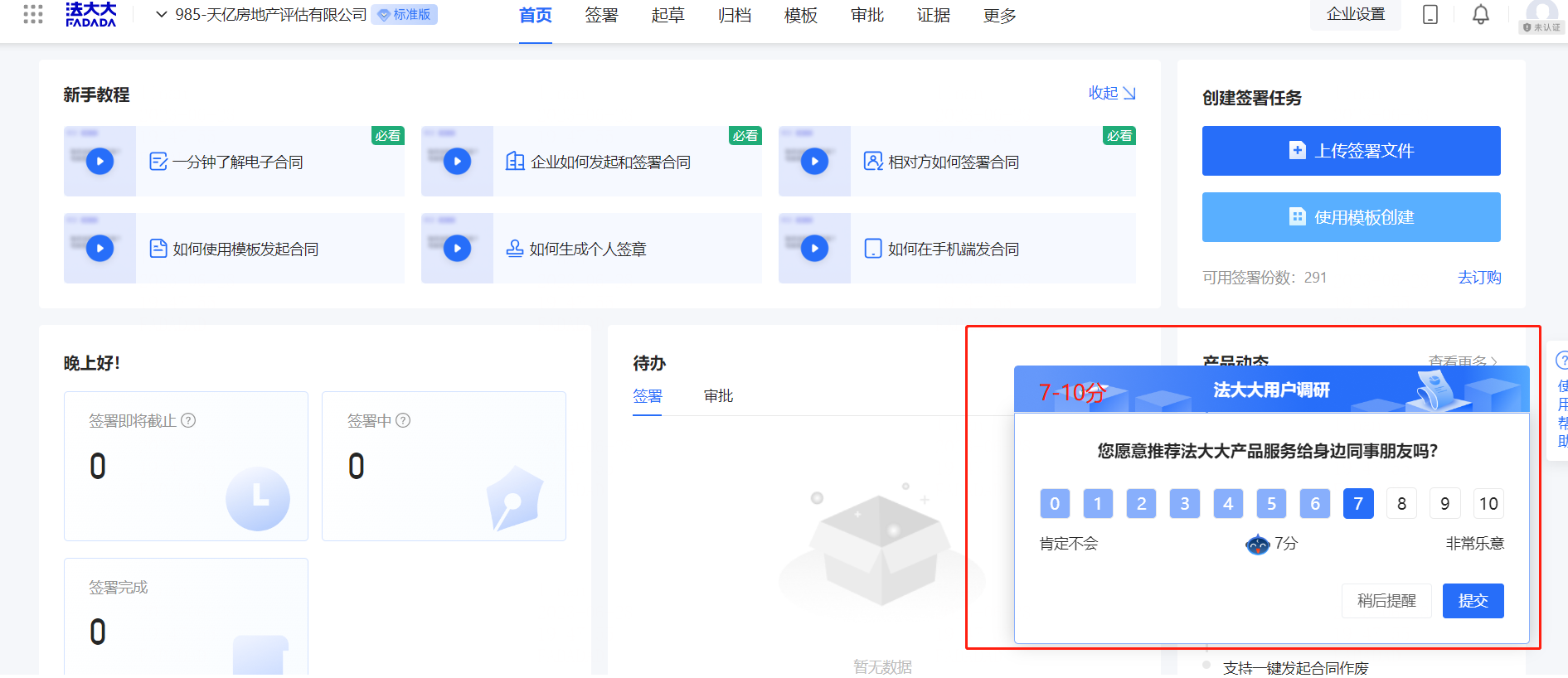Open the 模板 menu

tap(801, 16)
